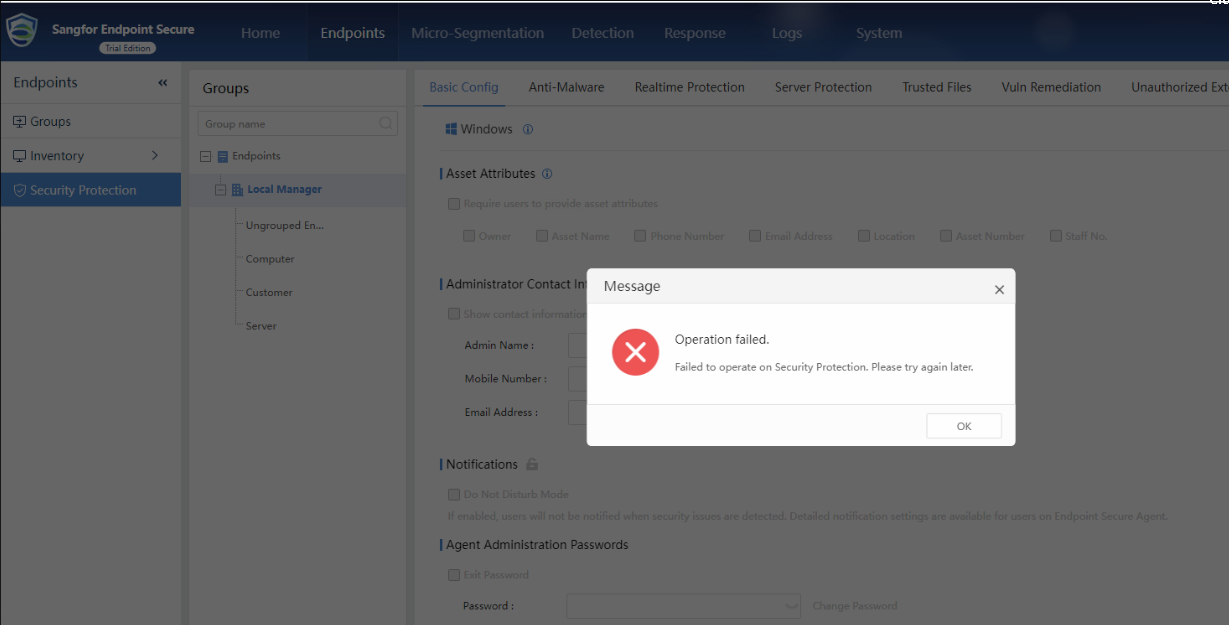Switch to the Anti-Malware tab
Viewport: 1229px width, 625px height.
tap(566, 87)
